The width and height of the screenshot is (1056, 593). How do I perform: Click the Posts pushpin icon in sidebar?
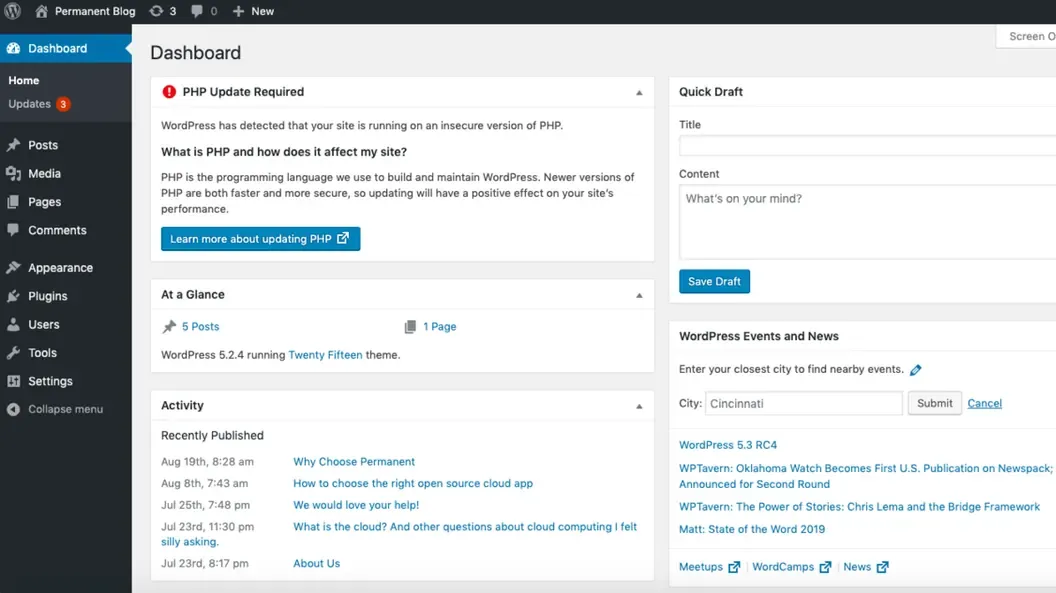(13, 145)
